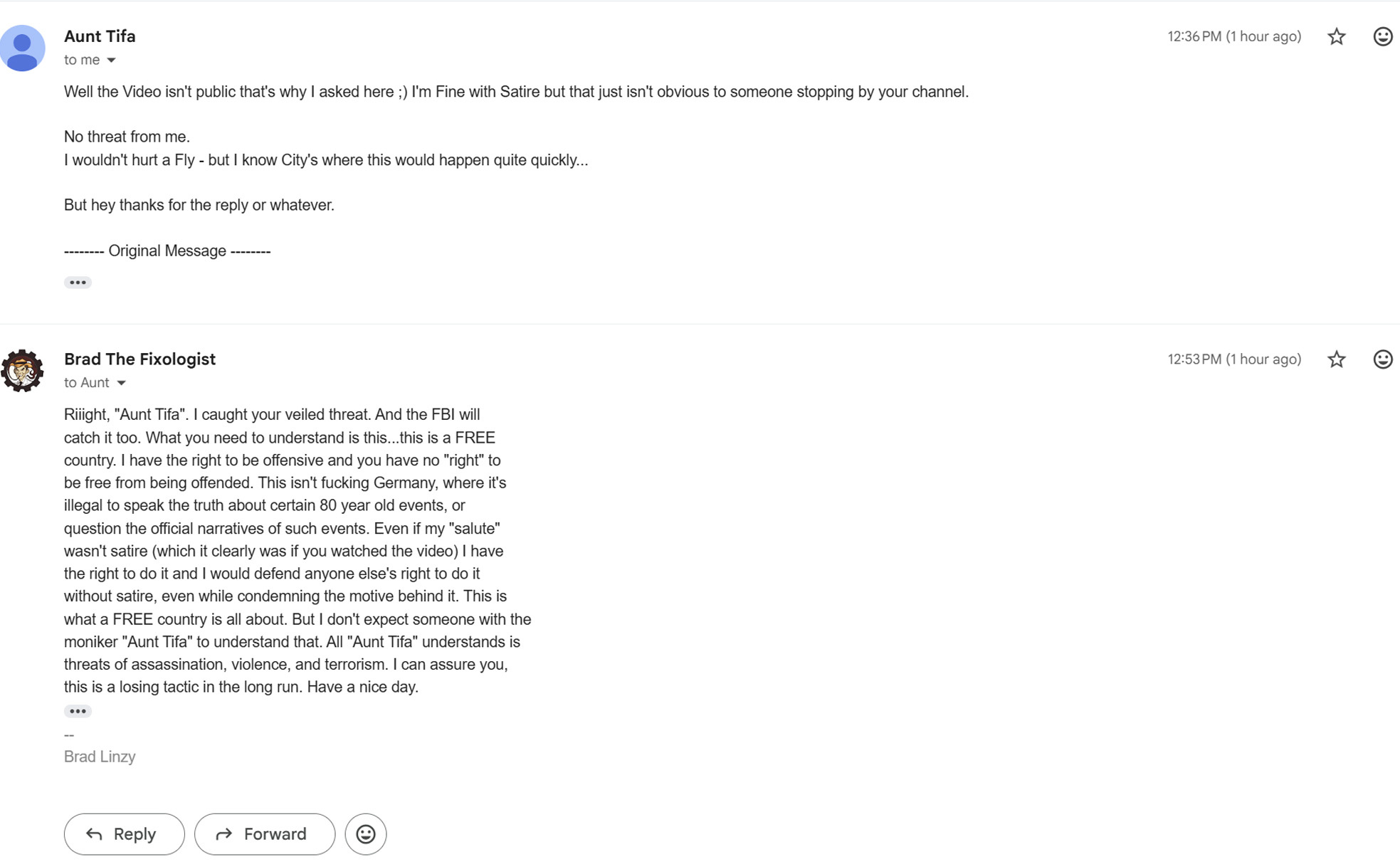Image resolution: width=1400 pixels, height=864 pixels.
Task: Expand recipient details next to "to Aunt"
Action: 121,383
